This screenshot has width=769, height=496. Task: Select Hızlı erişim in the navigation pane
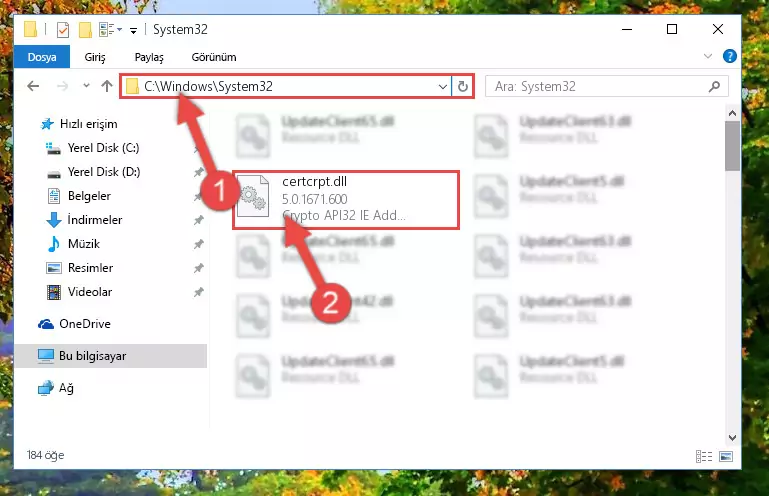[x=78, y=124]
